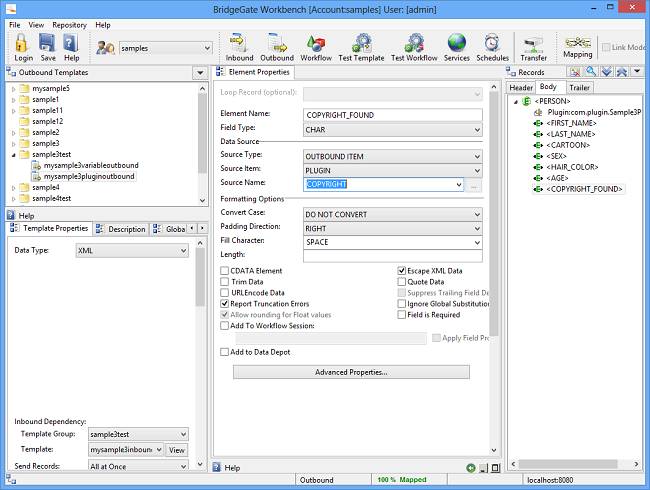
Task: Click the magnifier search icon in Records toolbar
Action: click(591, 72)
